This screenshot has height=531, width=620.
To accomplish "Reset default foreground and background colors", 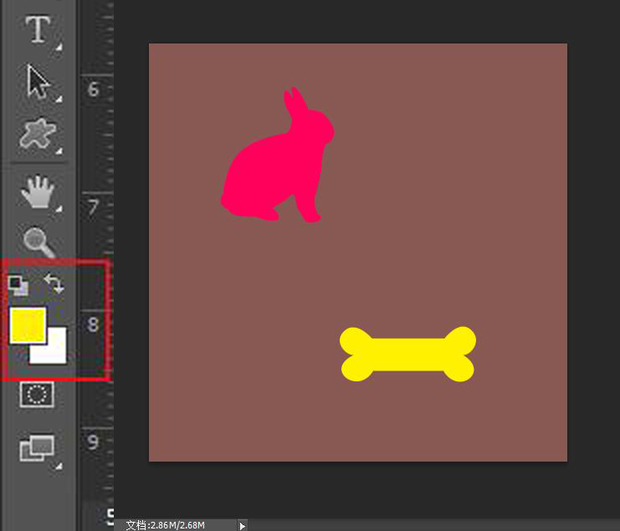I will click(x=18, y=286).
